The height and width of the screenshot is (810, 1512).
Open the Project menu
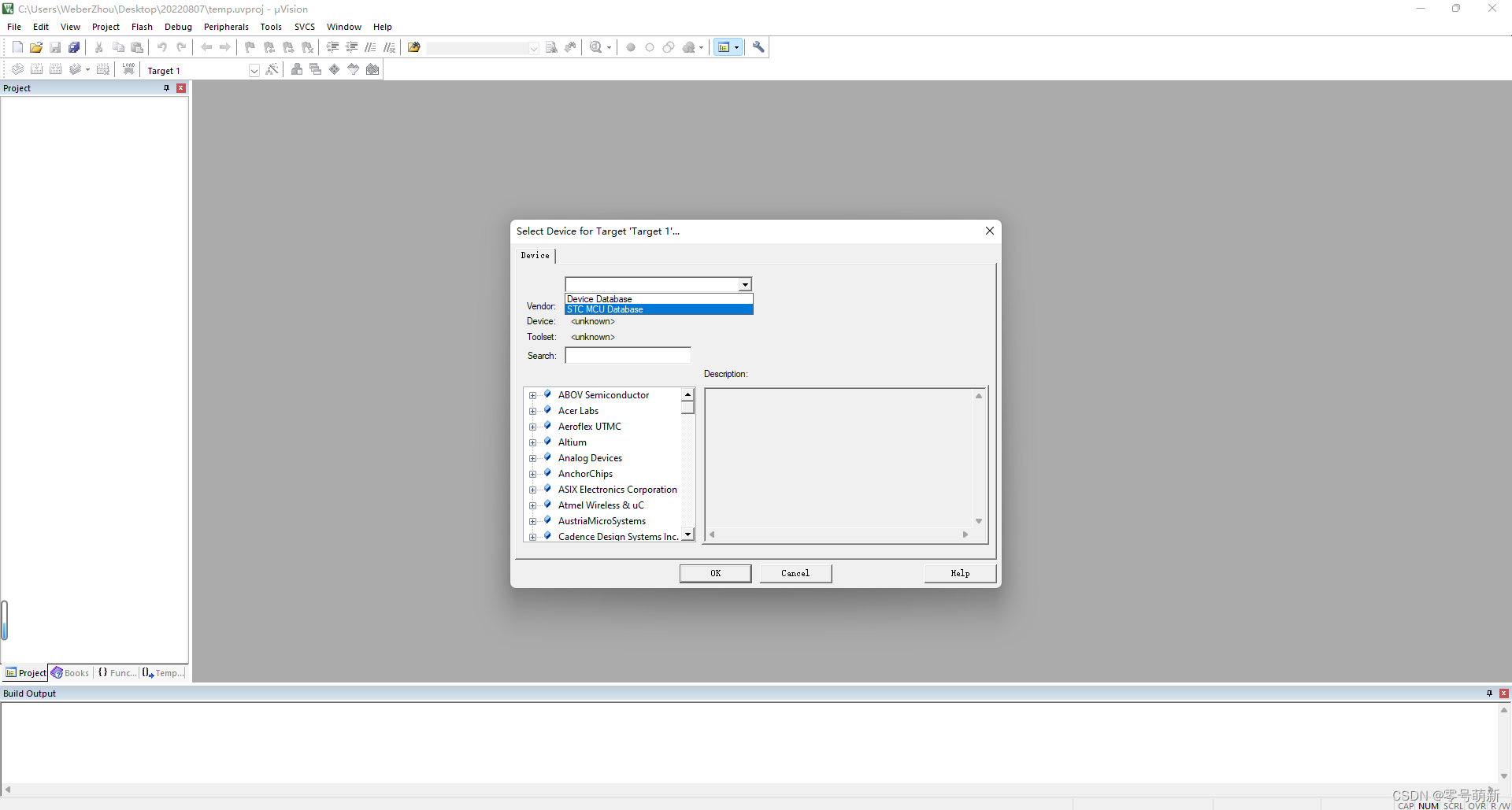tap(106, 27)
